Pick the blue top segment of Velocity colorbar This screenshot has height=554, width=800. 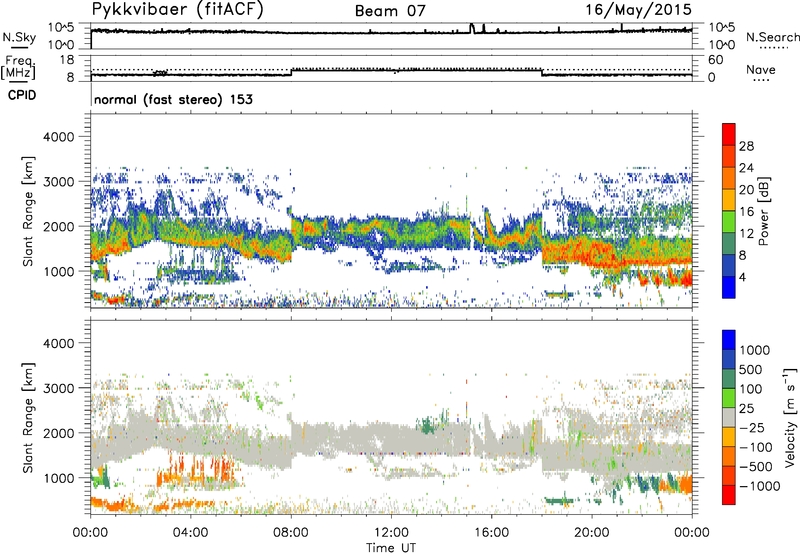click(729, 340)
